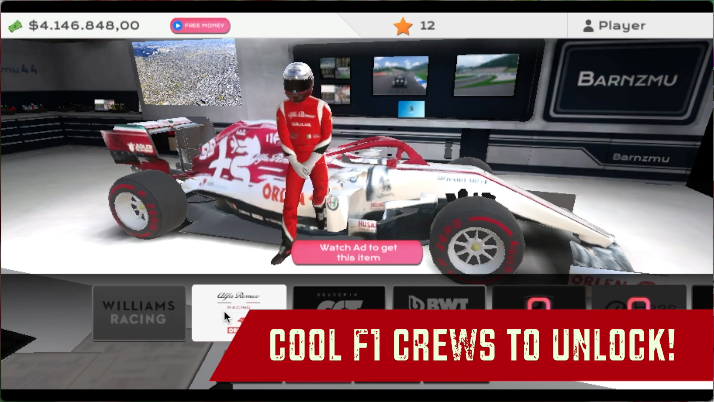This screenshot has height=402, width=714.
Task: Click Watch Ad to get this item
Action: (x=357, y=252)
